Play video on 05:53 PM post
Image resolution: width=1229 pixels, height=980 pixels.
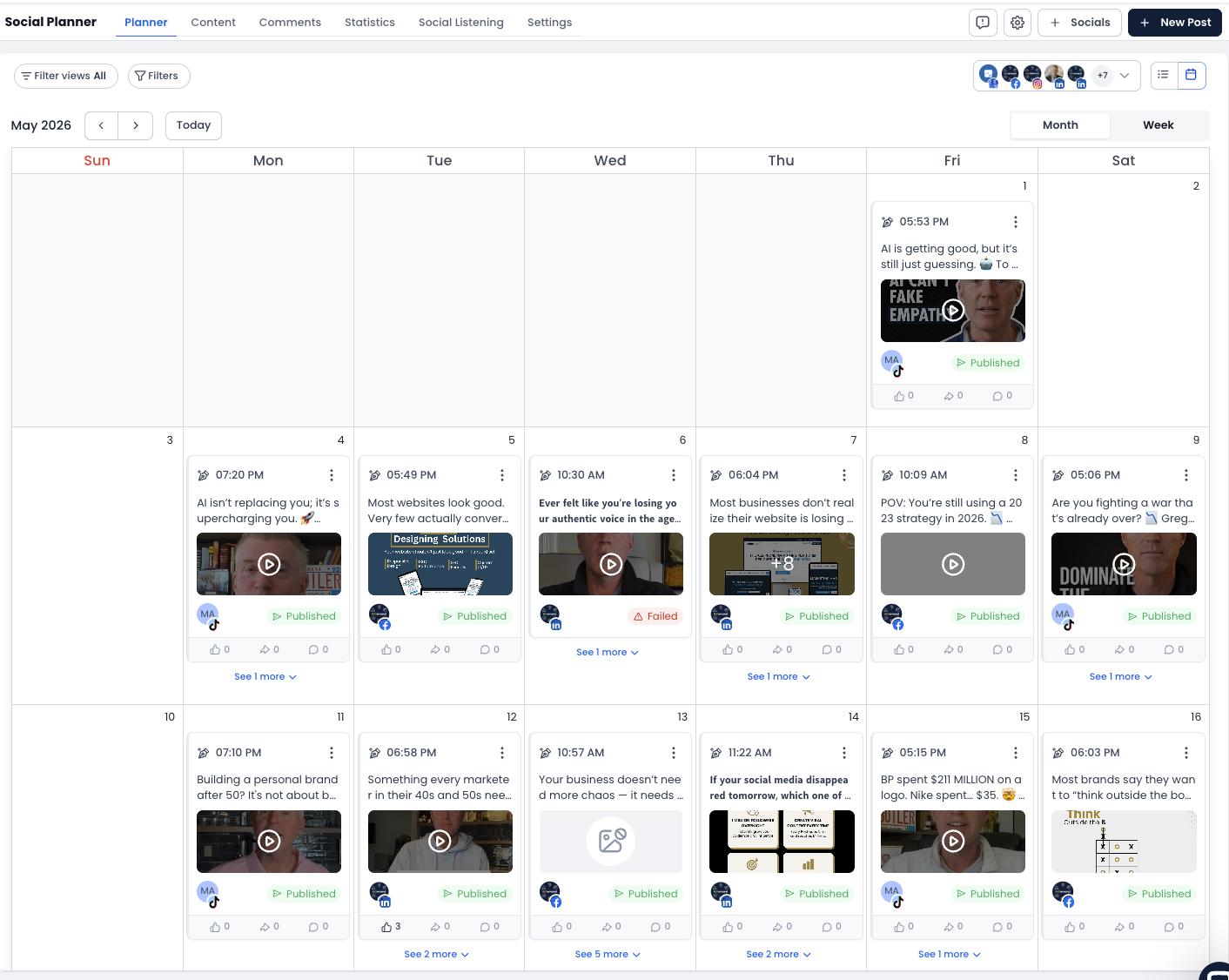pos(954,311)
